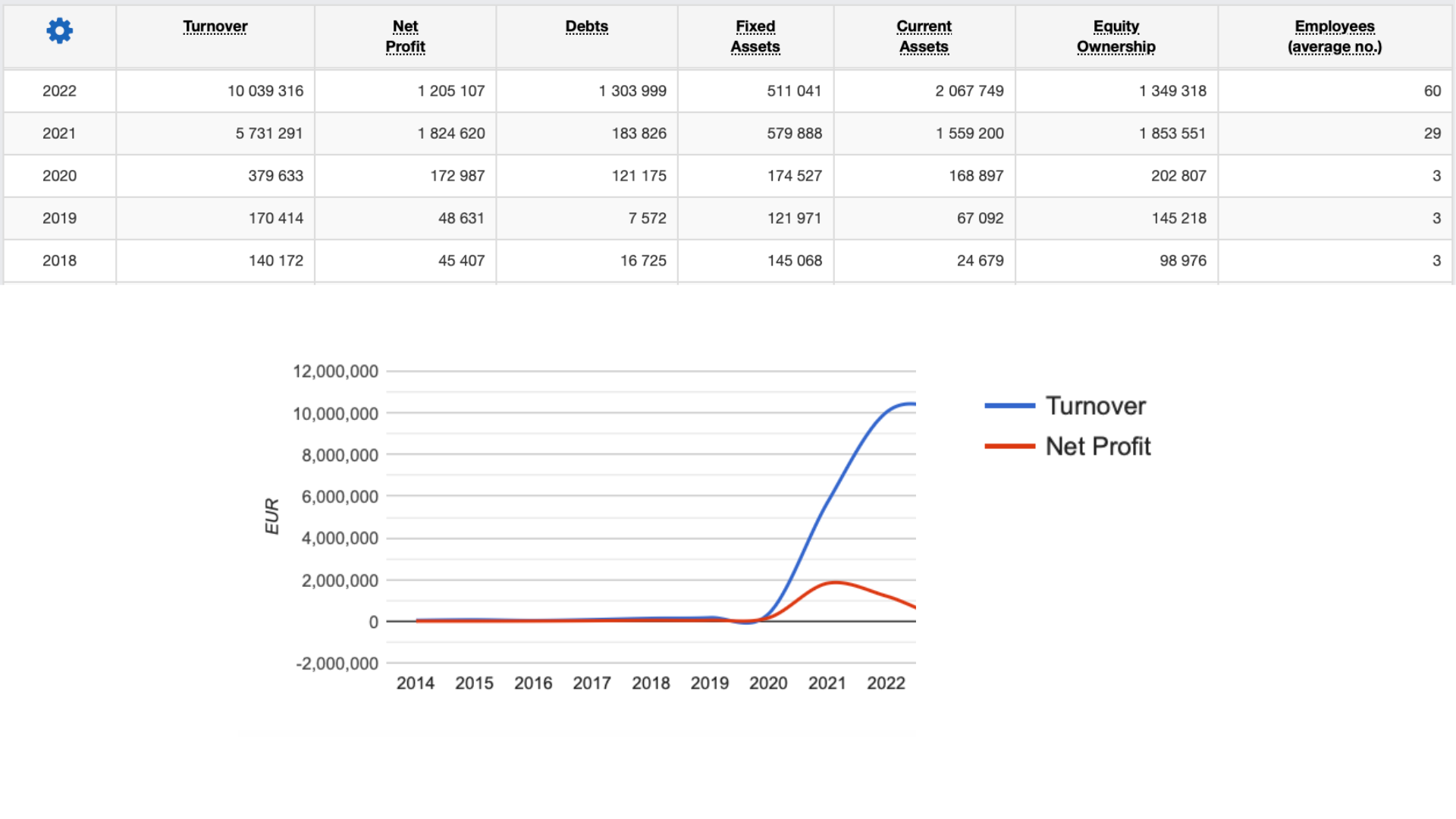
Task: Toggle Turnover series in chart legend
Action: [x=1095, y=406]
